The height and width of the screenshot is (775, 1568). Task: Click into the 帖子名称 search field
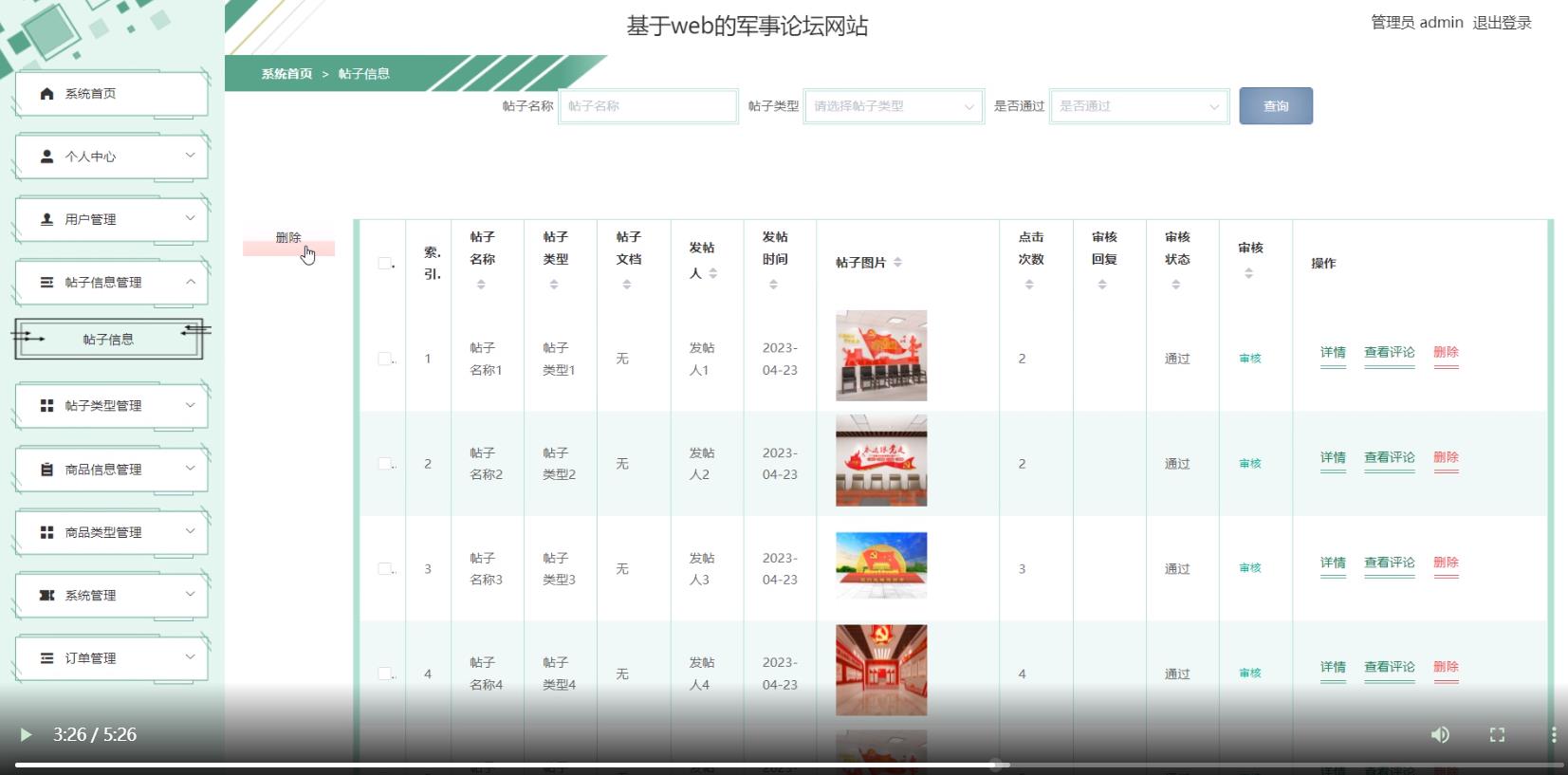[x=648, y=106]
